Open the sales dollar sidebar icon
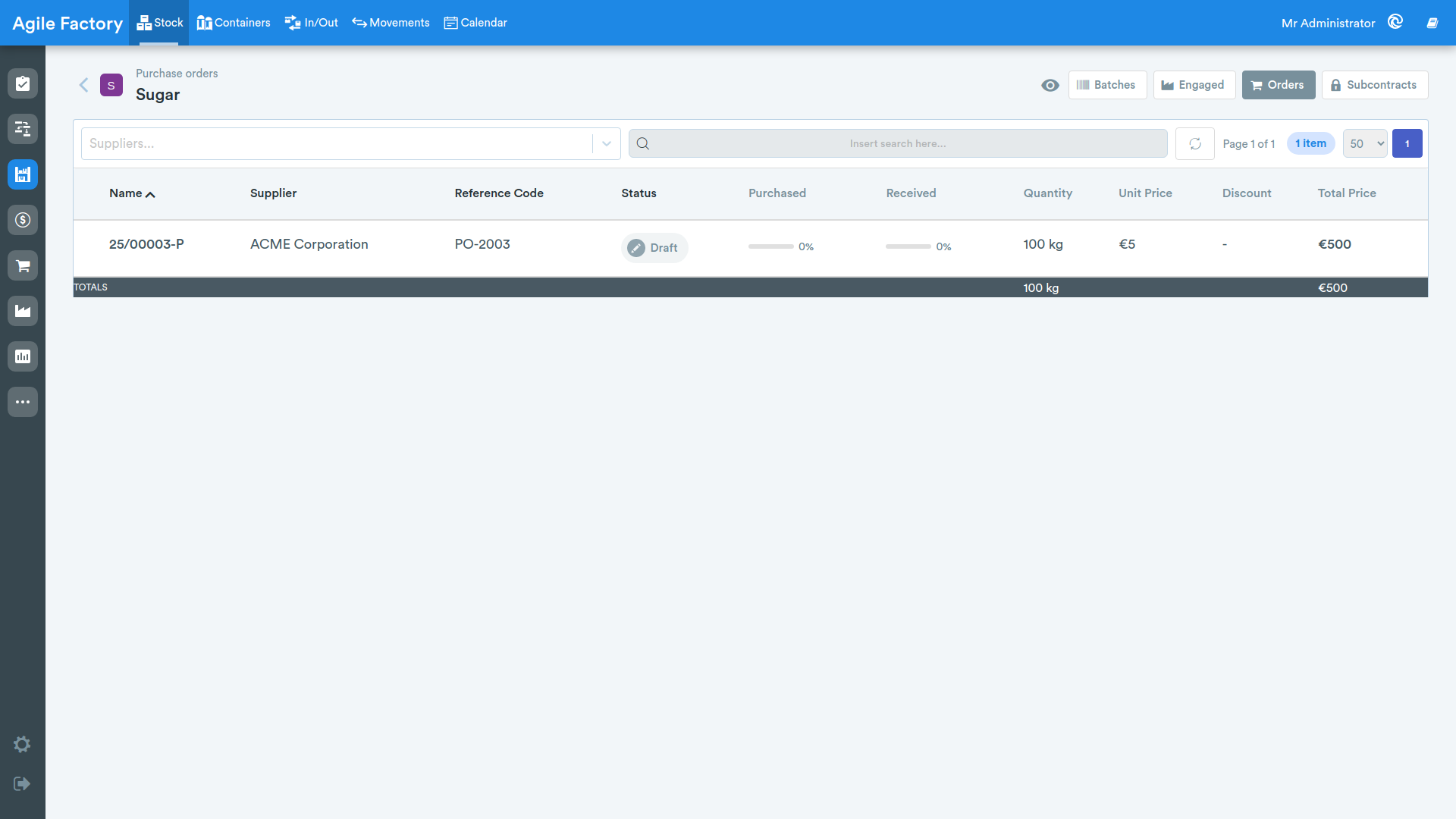The image size is (1456, 819). (x=23, y=220)
